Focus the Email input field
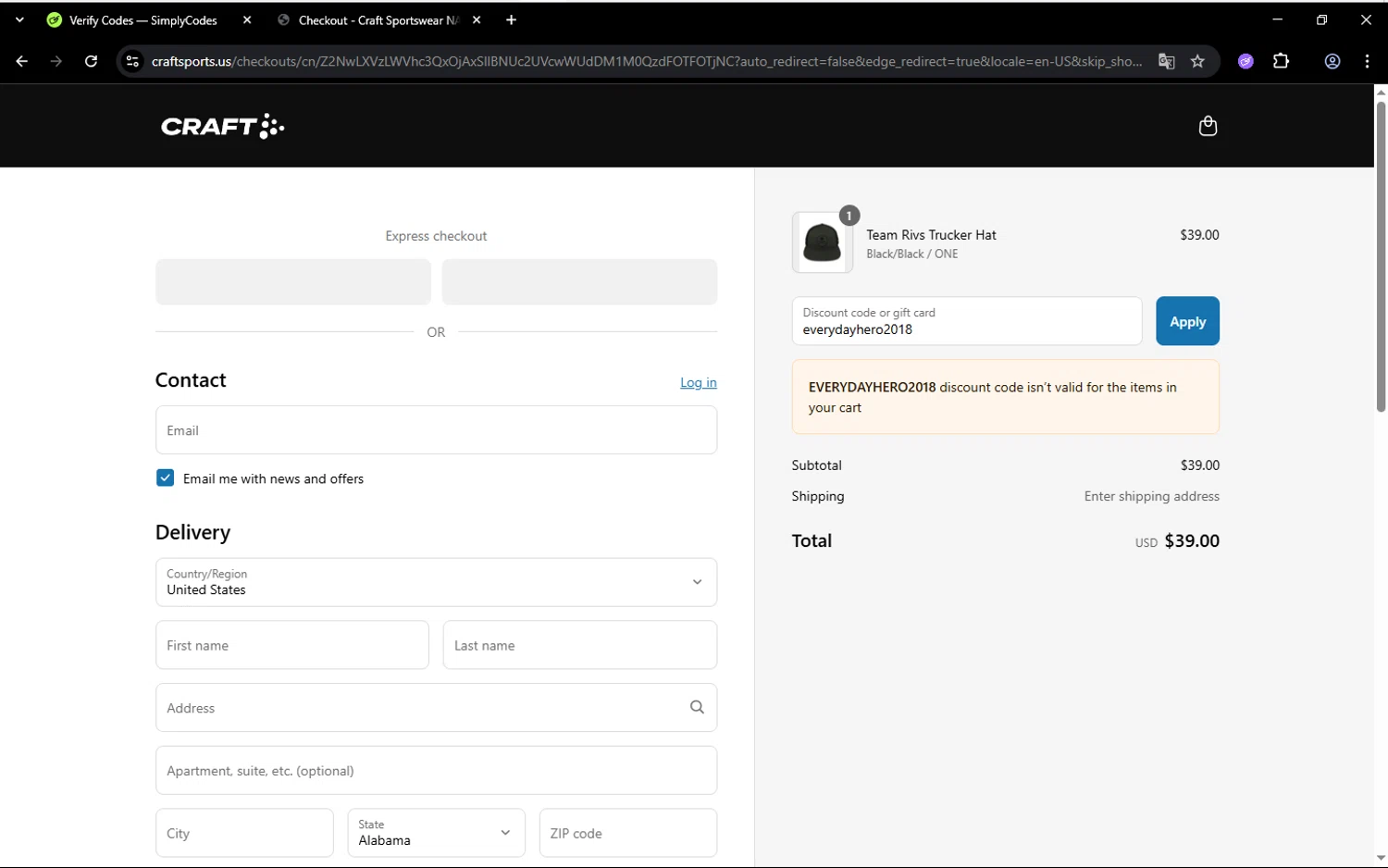Image resolution: width=1388 pixels, height=868 pixels. point(436,430)
